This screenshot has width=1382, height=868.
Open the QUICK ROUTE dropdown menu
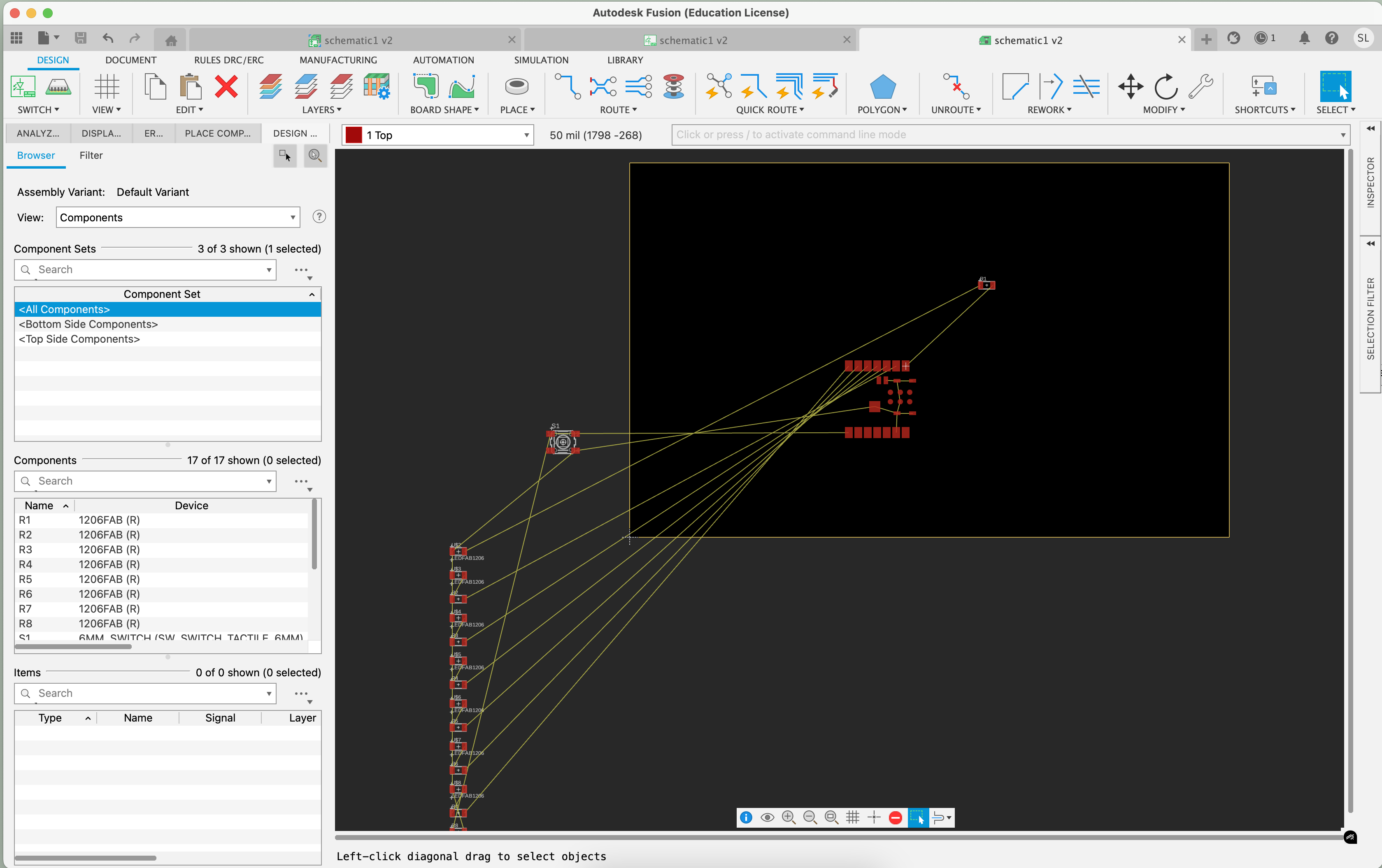point(770,109)
